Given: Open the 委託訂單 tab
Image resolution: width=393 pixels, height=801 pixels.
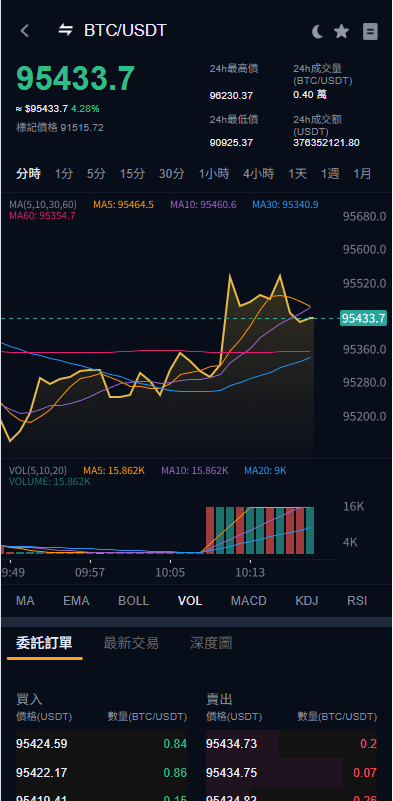Looking at the screenshot, I should pyautogui.click(x=44, y=643).
